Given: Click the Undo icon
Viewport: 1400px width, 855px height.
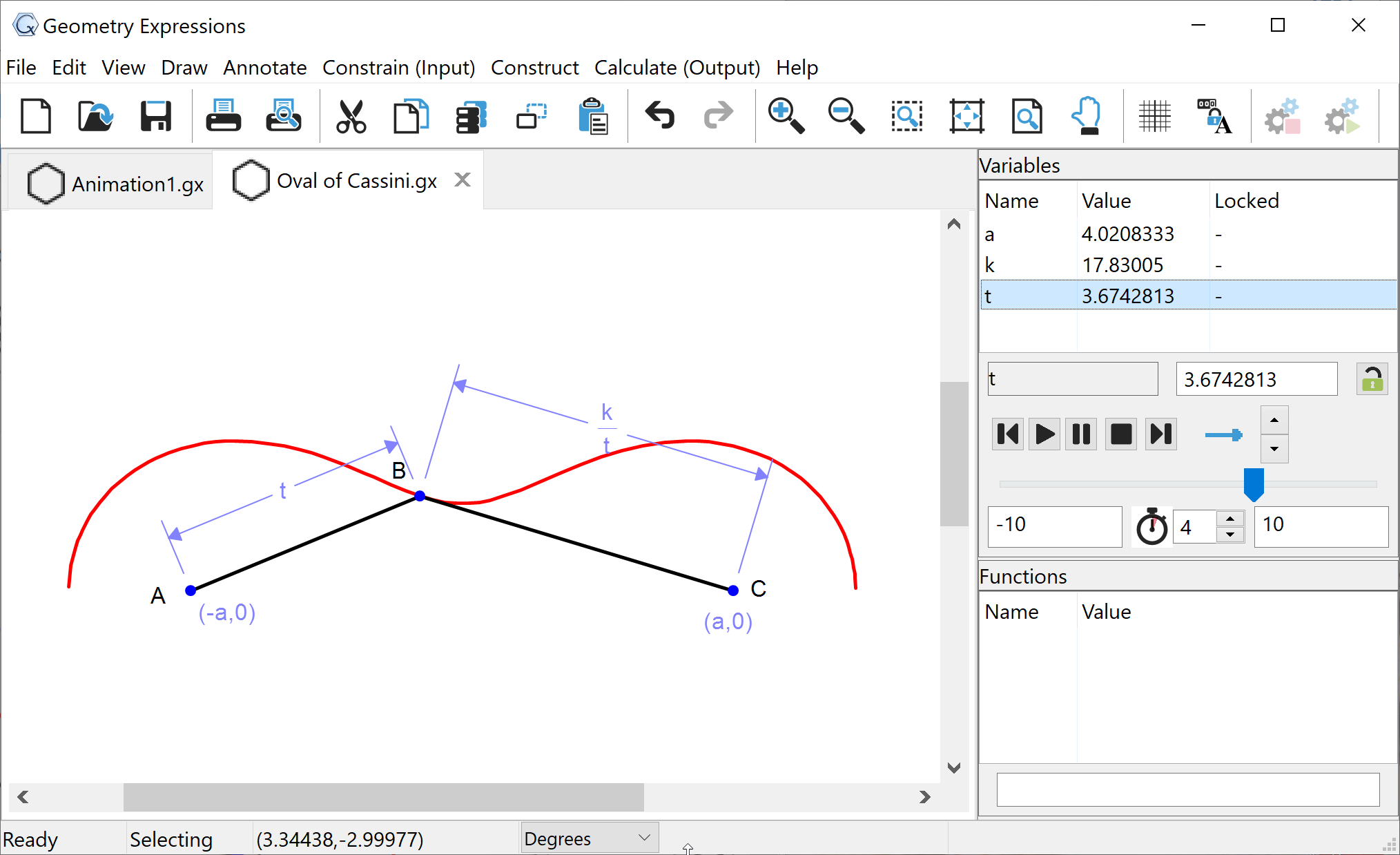Looking at the screenshot, I should [659, 115].
